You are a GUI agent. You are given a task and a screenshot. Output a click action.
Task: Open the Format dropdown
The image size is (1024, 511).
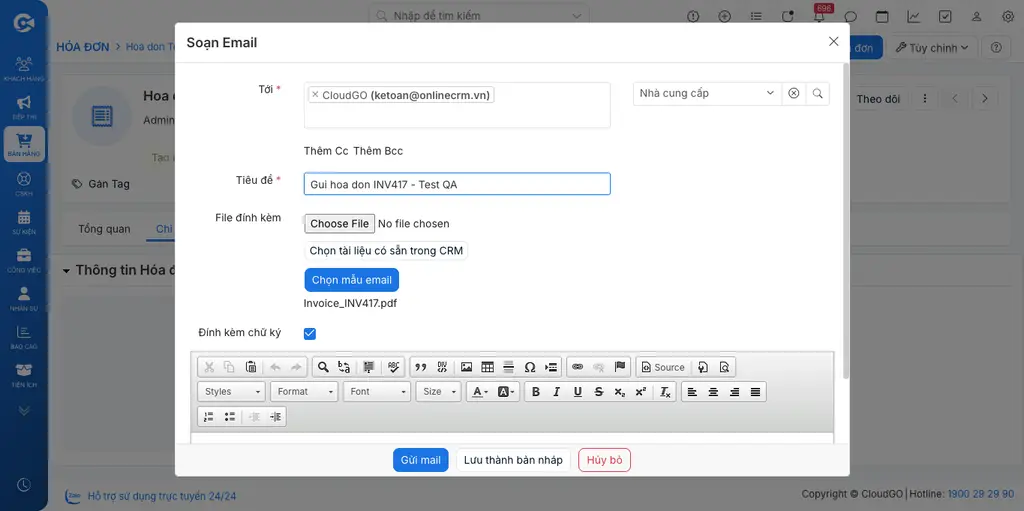click(x=304, y=391)
